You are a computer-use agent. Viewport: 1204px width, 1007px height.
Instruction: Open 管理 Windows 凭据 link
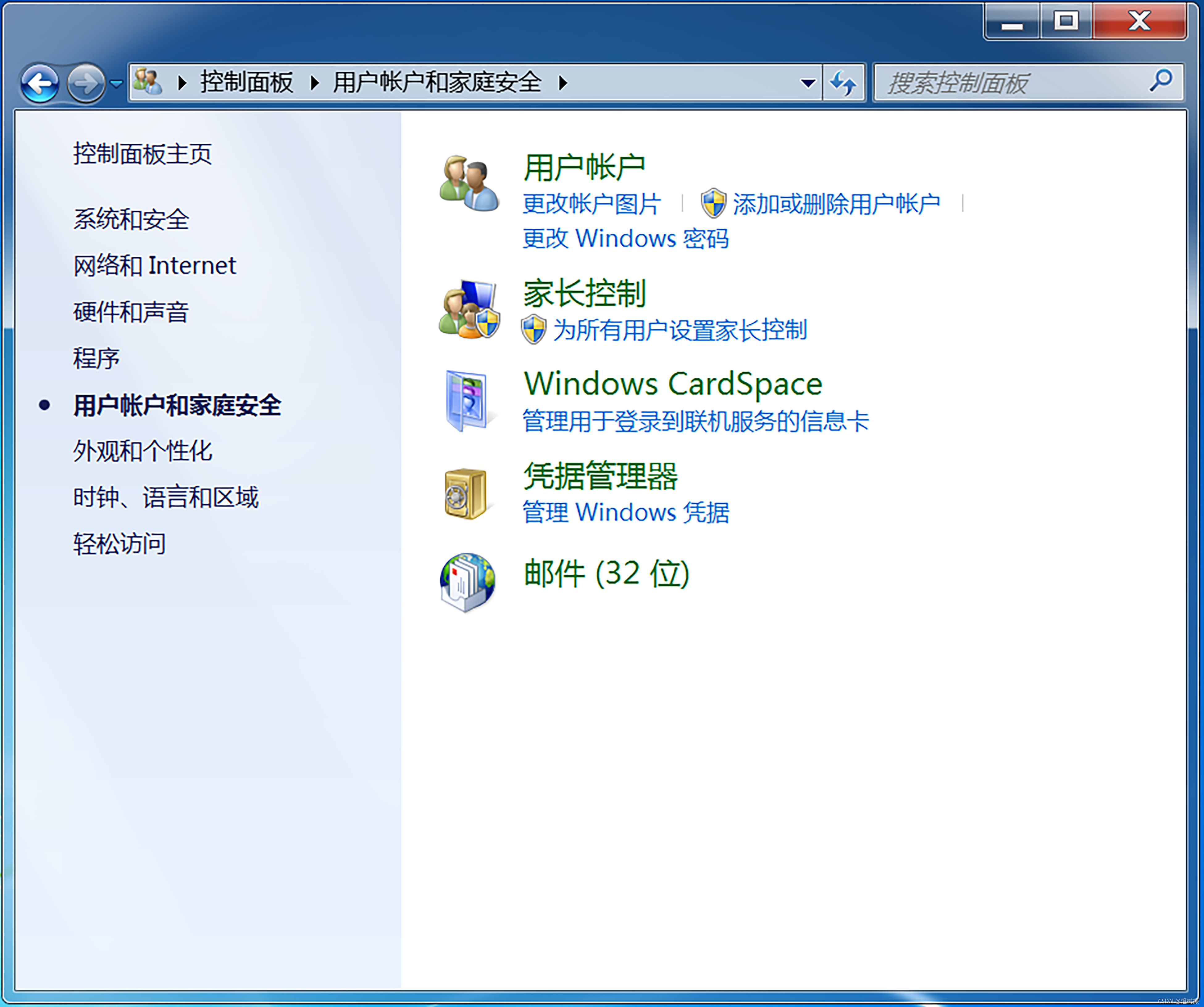625,512
